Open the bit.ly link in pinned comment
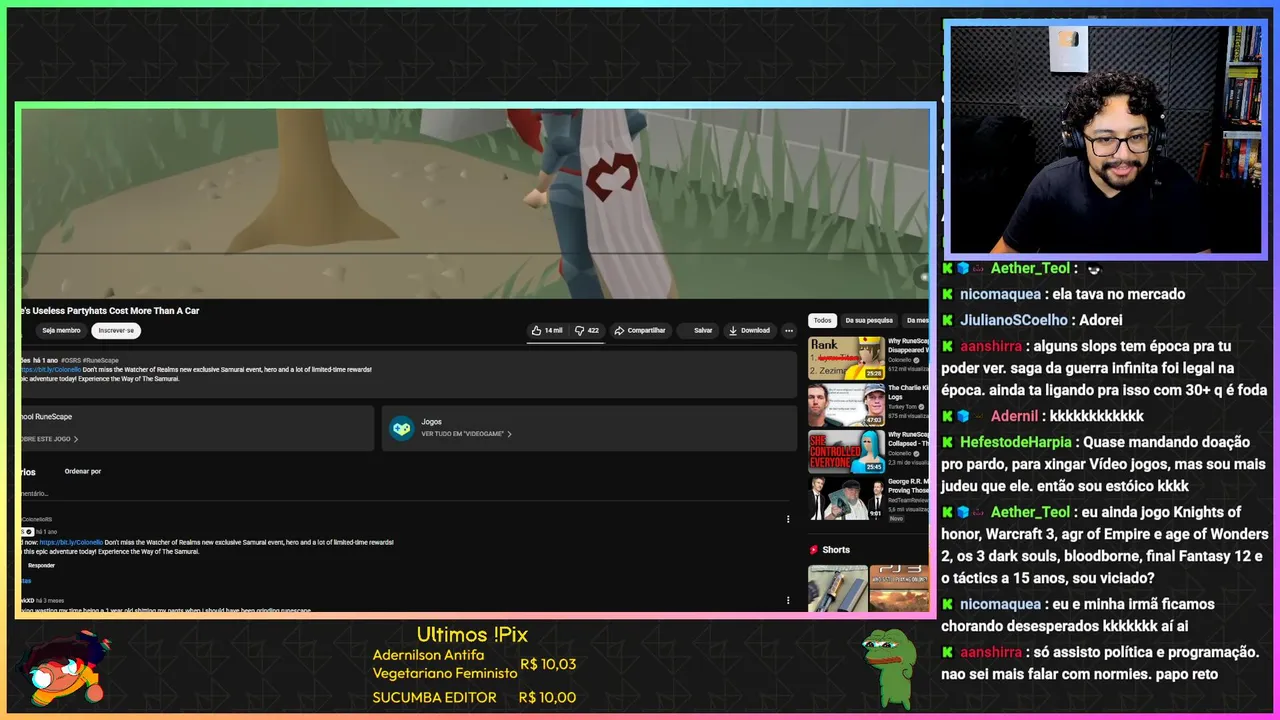 click(x=71, y=542)
